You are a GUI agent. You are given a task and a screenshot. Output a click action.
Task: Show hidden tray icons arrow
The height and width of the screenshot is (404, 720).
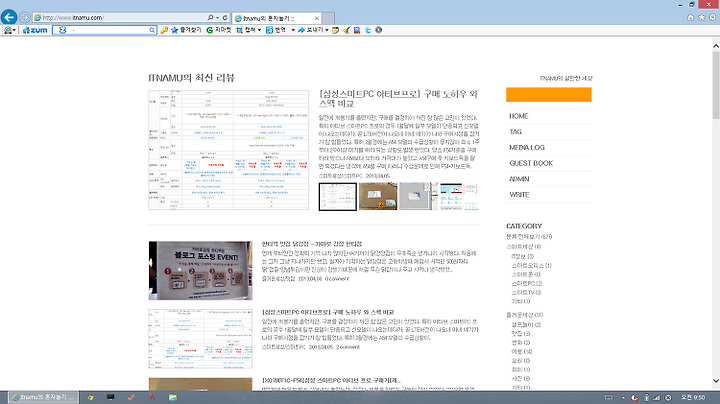[623, 398]
